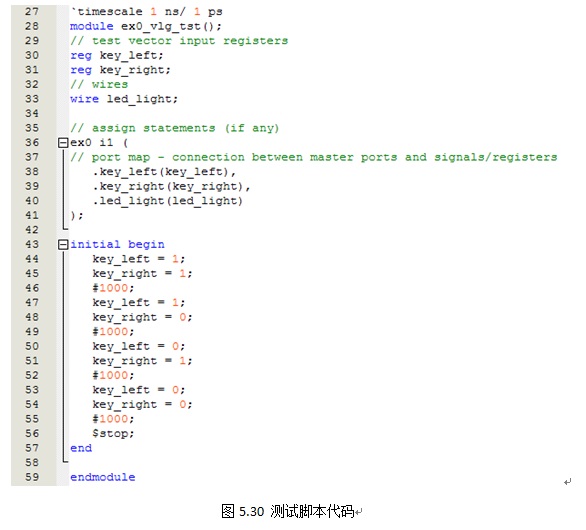This screenshot has height=530, width=586.
Task: Click the closing ');' on line 41
Action: tap(77, 216)
